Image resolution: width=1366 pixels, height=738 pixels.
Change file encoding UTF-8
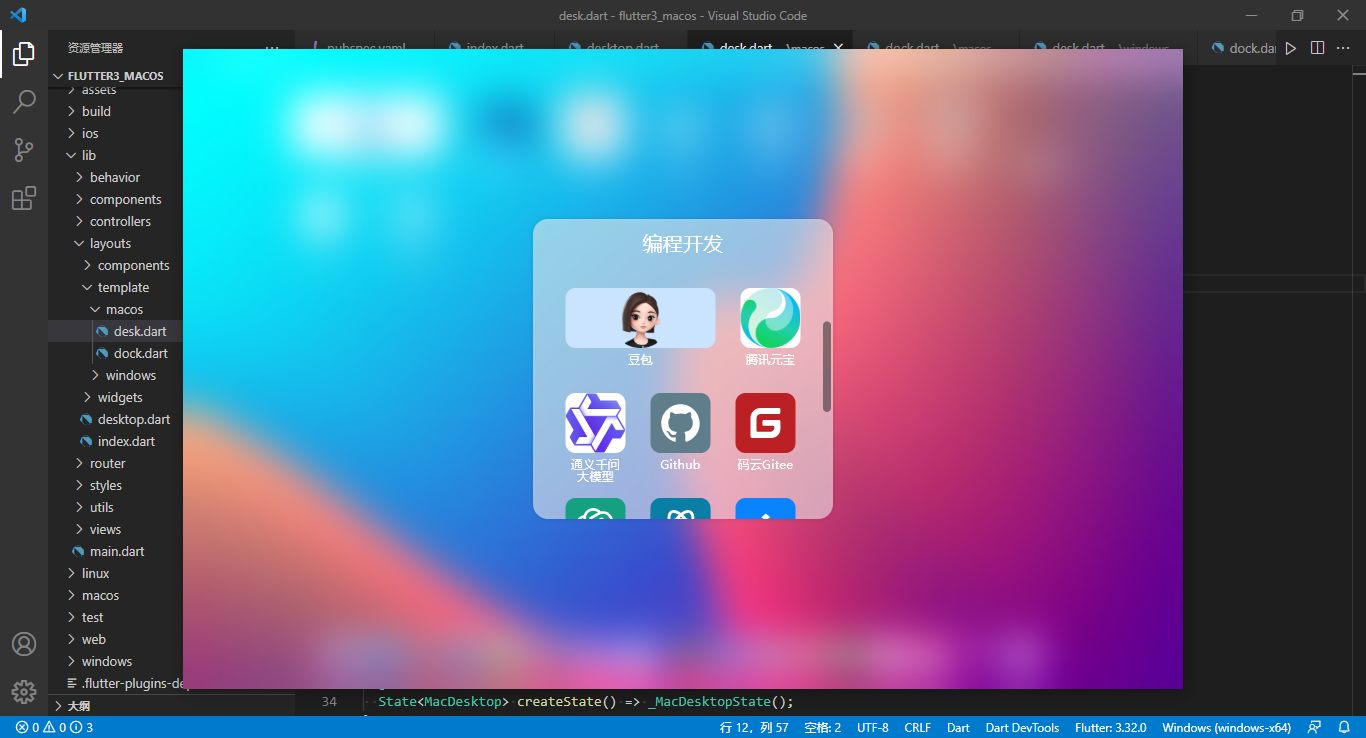click(x=873, y=727)
